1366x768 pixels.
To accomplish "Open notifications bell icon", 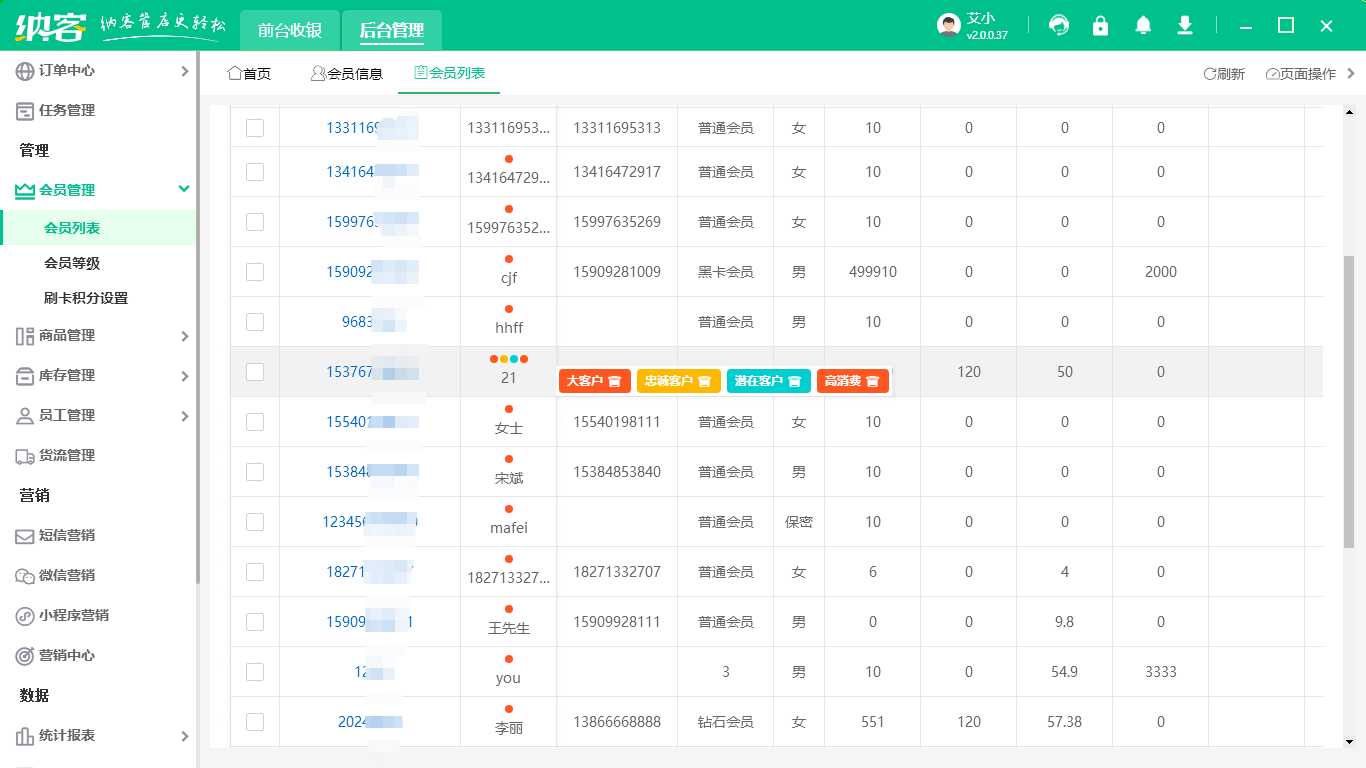I will tap(1143, 26).
